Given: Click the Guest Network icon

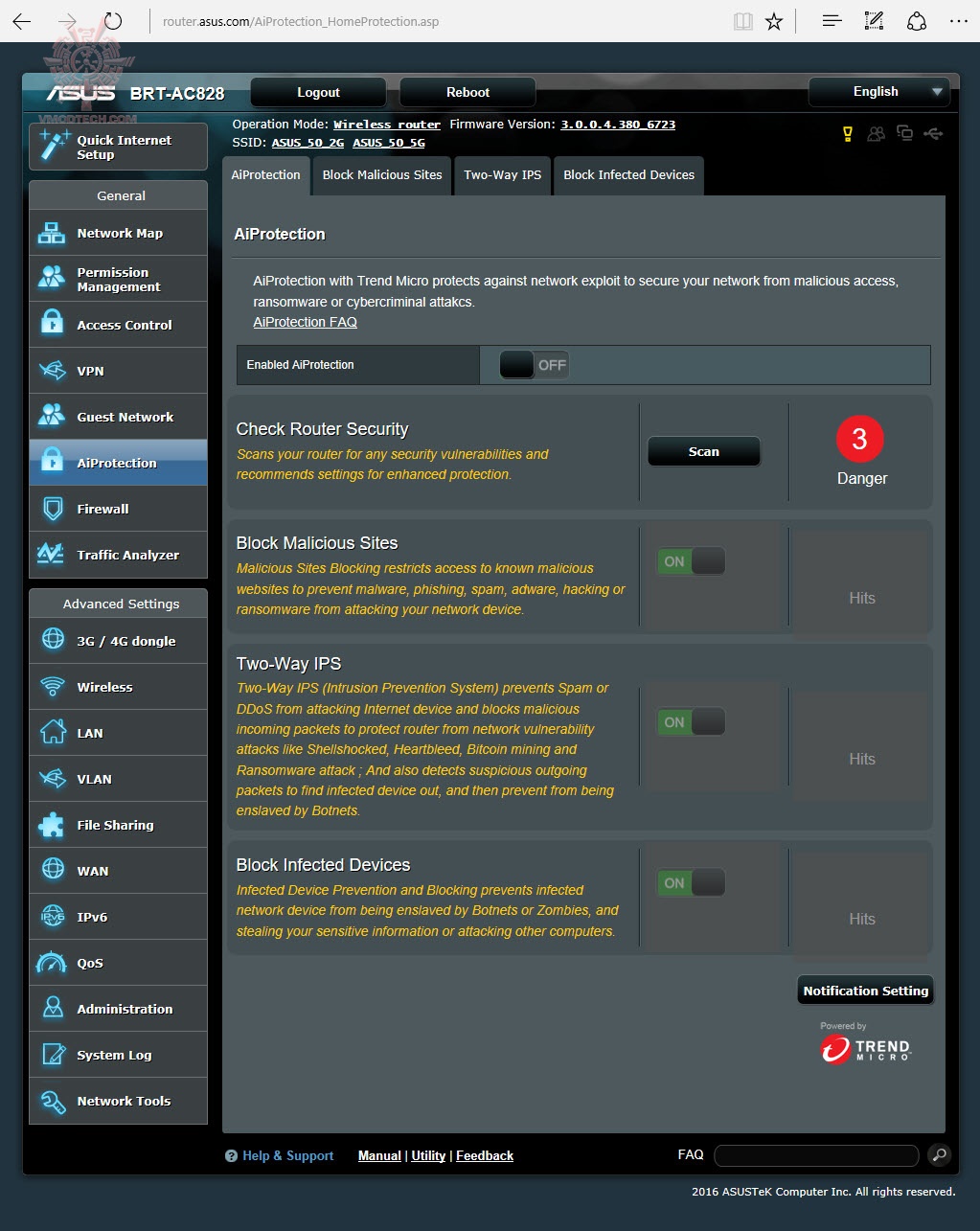Looking at the screenshot, I should tap(52, 417).
